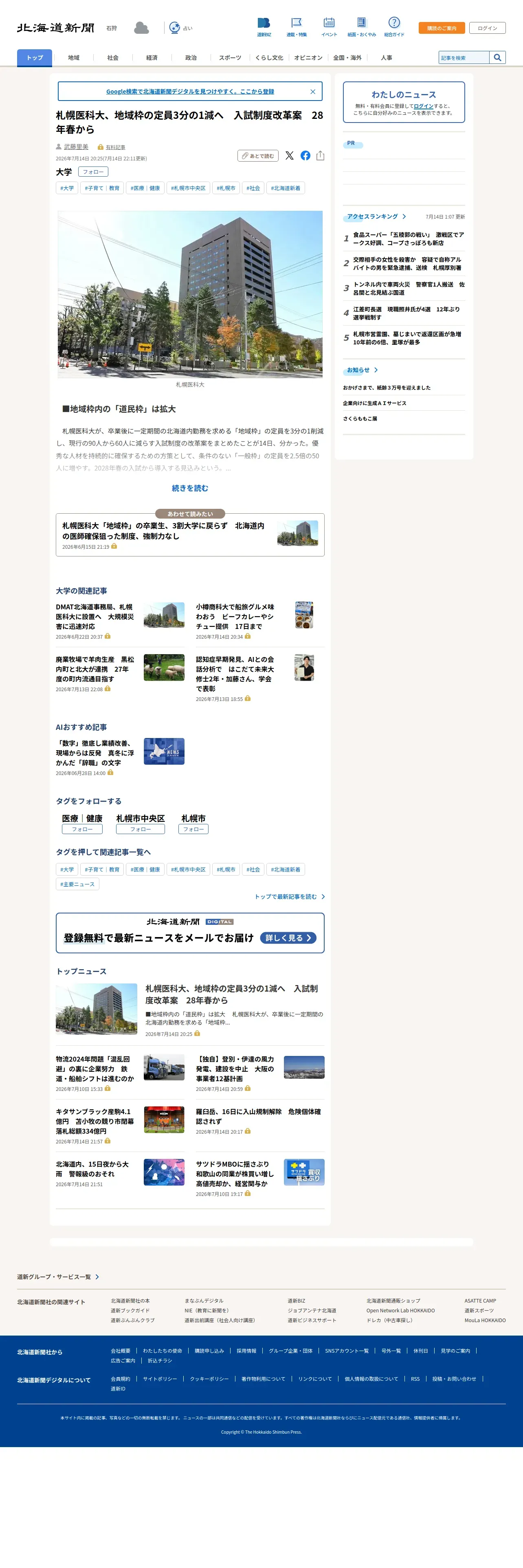This screenshot has width=523, height=1568.
Task: Select the 政治 navigation tab
Action: pyautogui.click(x=191, y=58)
